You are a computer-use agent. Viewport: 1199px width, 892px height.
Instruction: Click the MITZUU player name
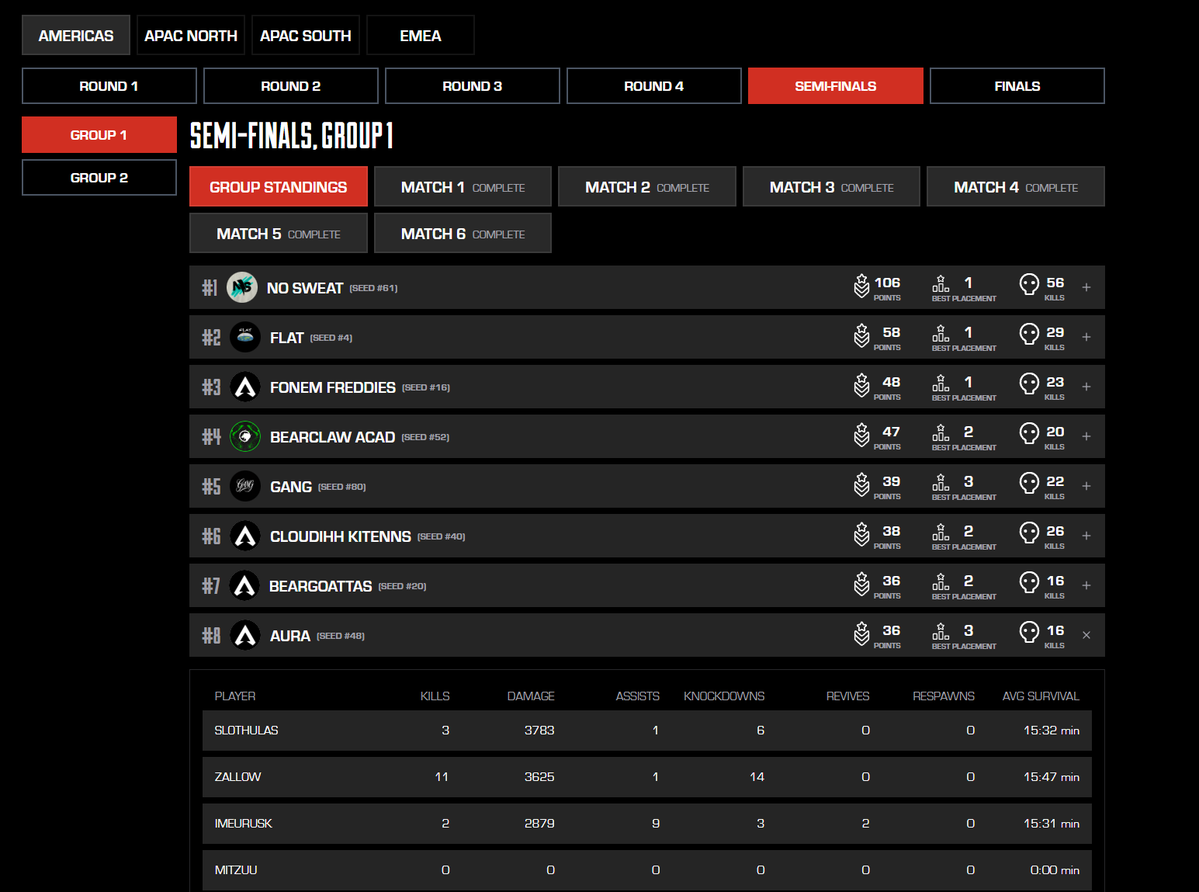click(236, 870)
